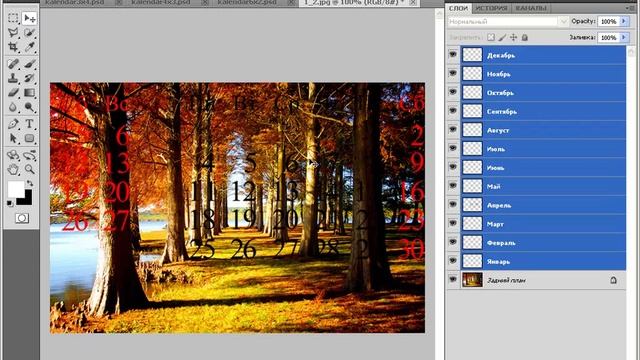The image size is (640, 360).
Task: Select the 3D Rotate tool
Action: click(x=13, y=155)
